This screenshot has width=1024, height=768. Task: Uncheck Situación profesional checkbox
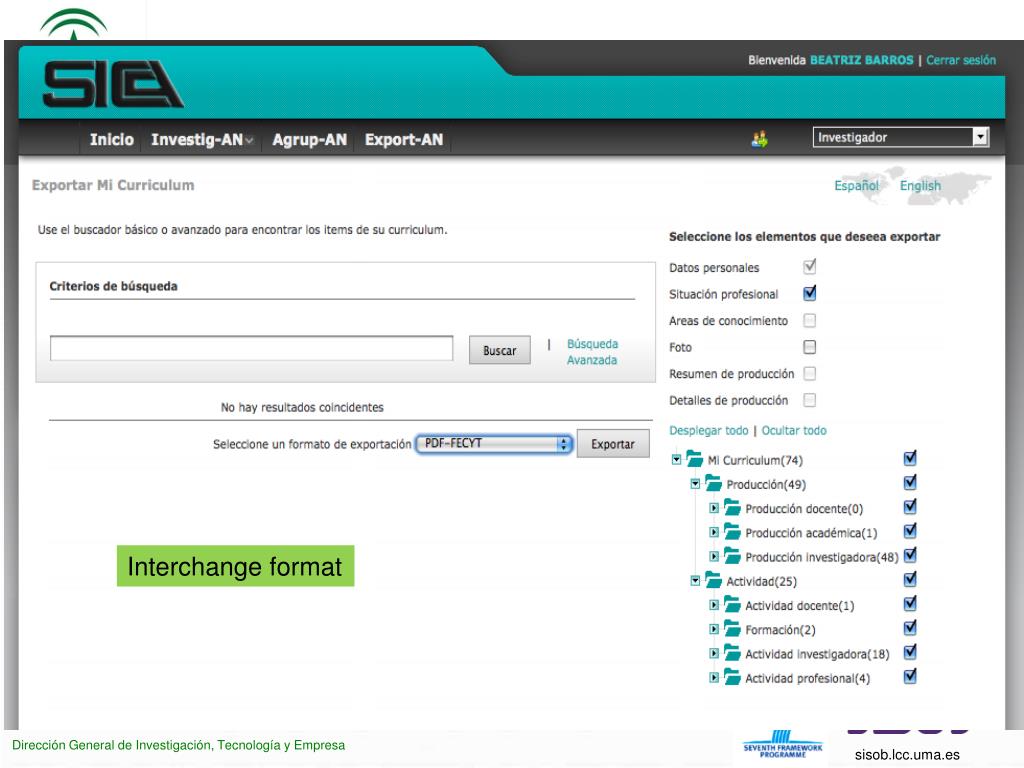click(x=810, y=293)
